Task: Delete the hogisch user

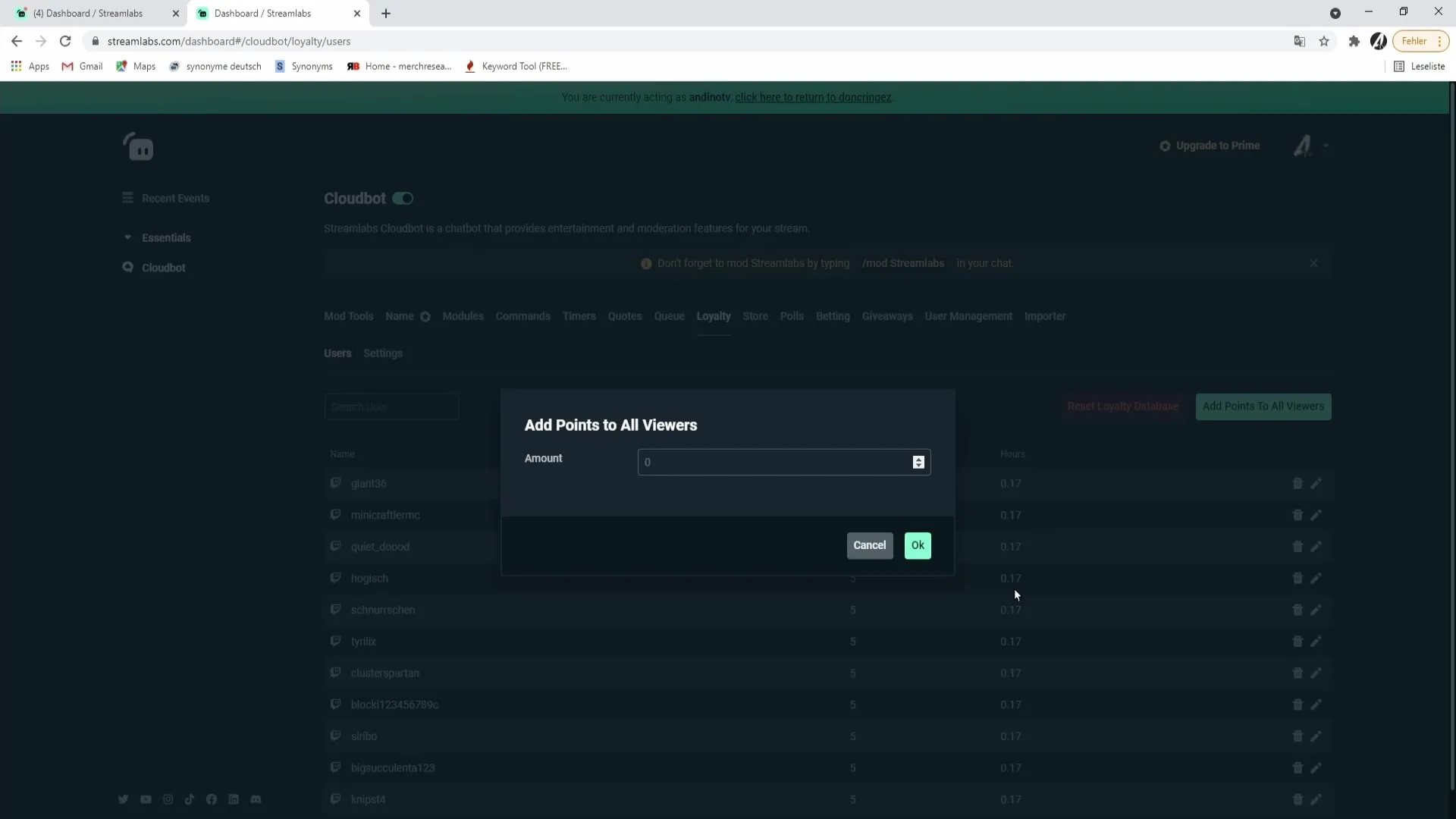Action: pos(1298,578)
